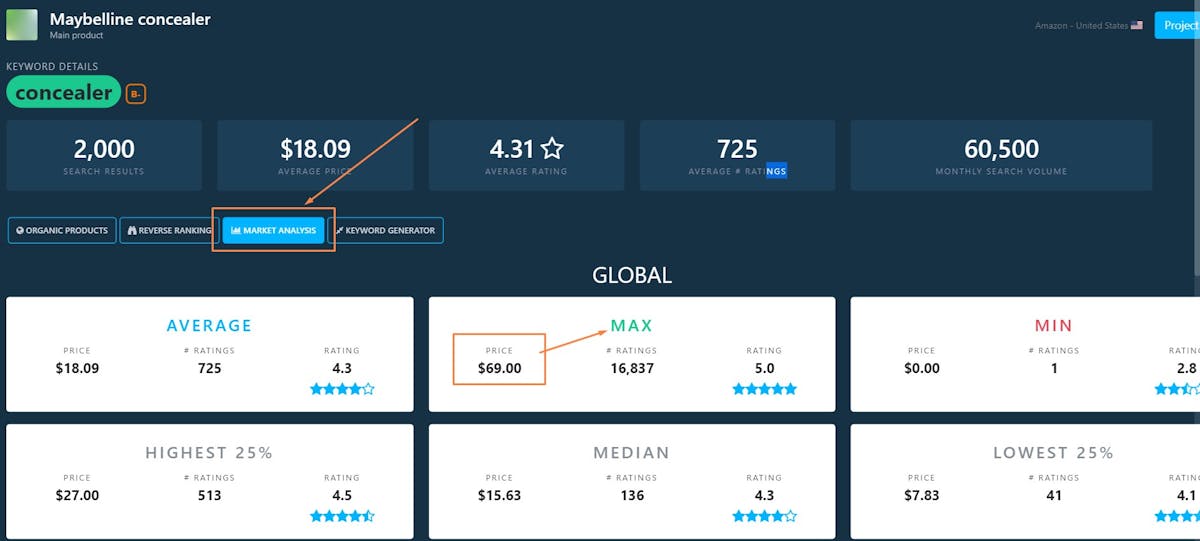Click the AVERAGE heading
The image size is (1200, 541).
(209, 326)
